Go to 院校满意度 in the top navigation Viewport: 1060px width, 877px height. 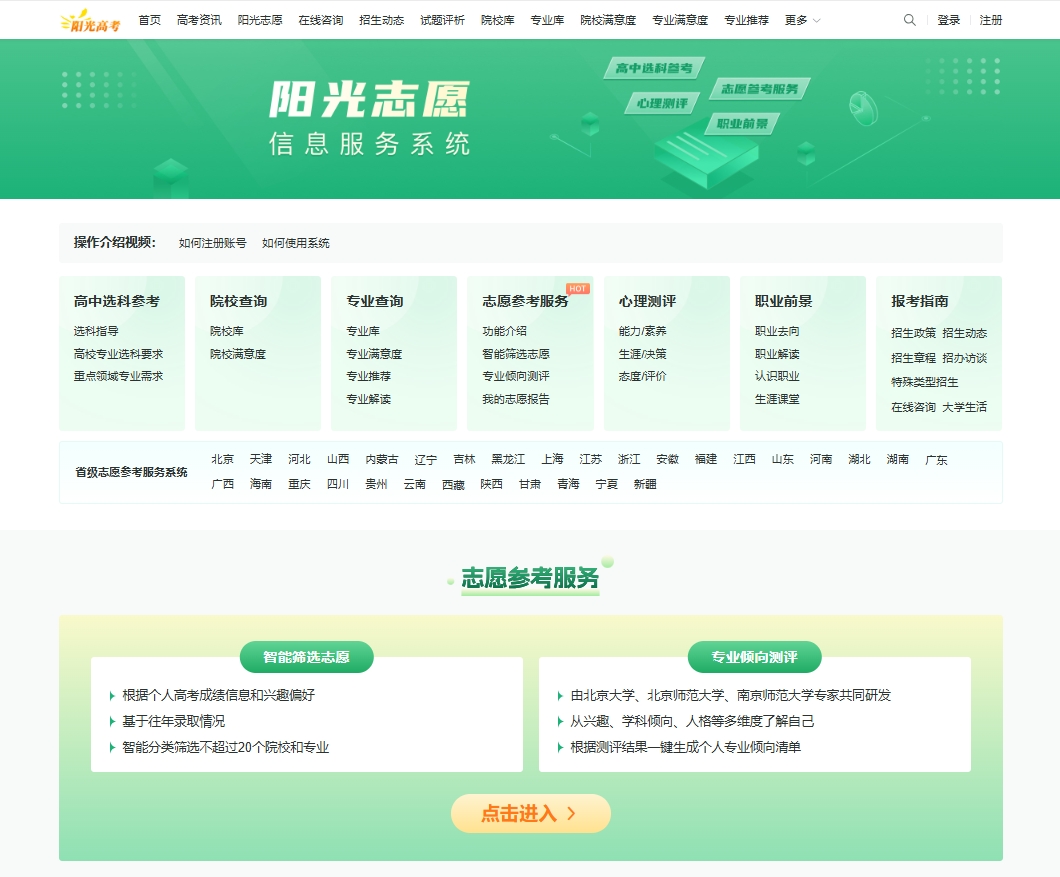pos(608,20)
